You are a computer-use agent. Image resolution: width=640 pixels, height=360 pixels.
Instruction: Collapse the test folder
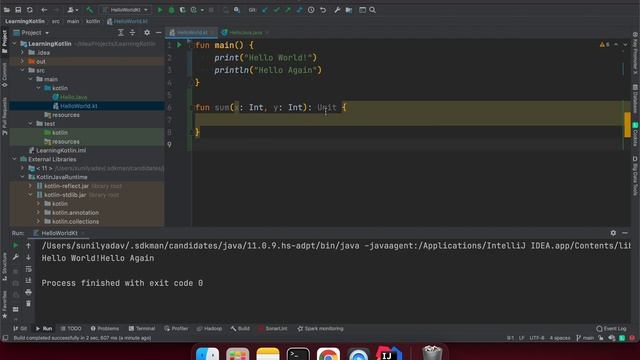tap(31, 124)
